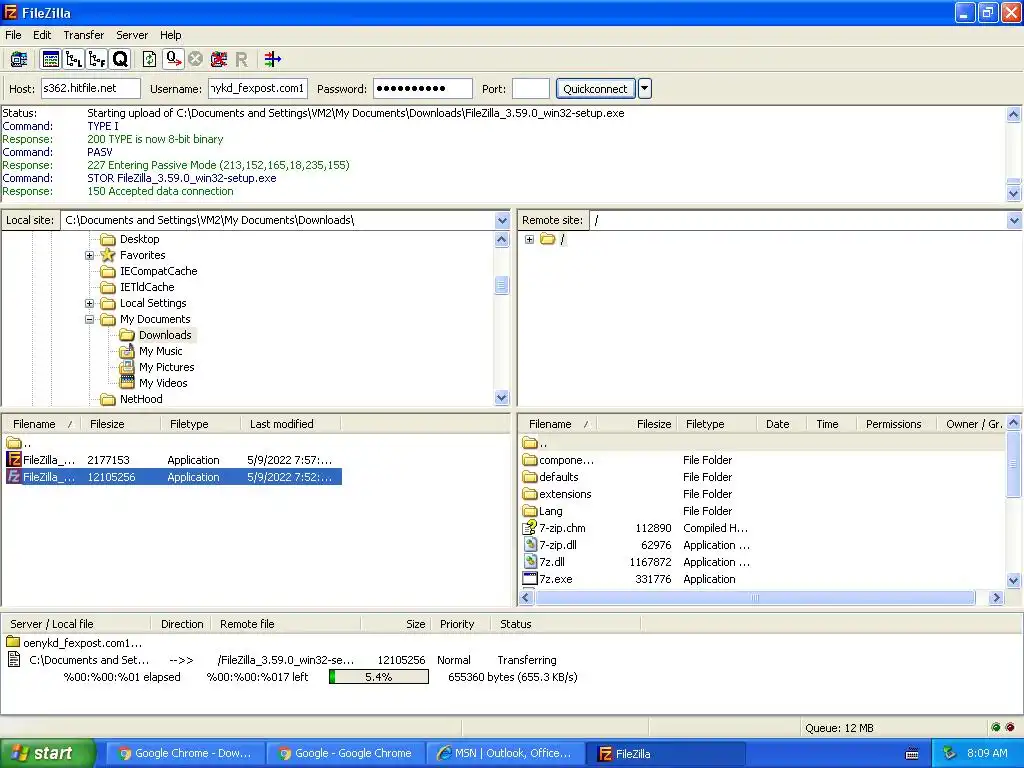The image size is (1024, 768).
Task: Toggle local directory tree view
Action: (74, 59)
